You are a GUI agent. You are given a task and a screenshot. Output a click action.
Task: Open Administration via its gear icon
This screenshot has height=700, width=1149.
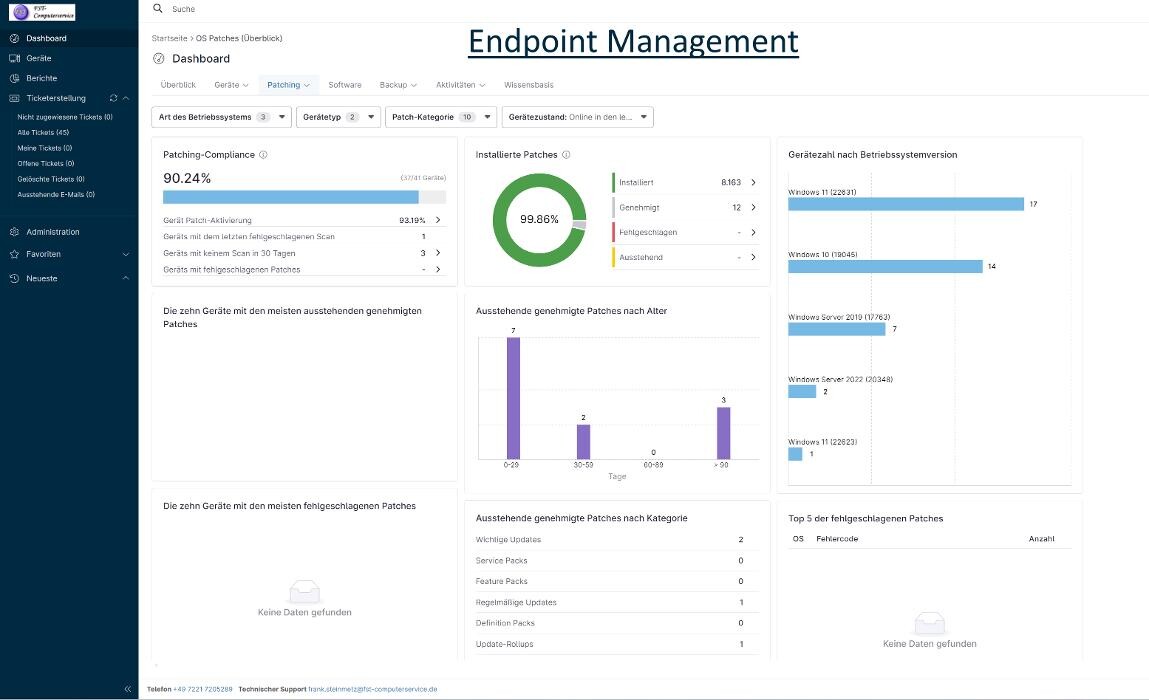coord(14,232)
